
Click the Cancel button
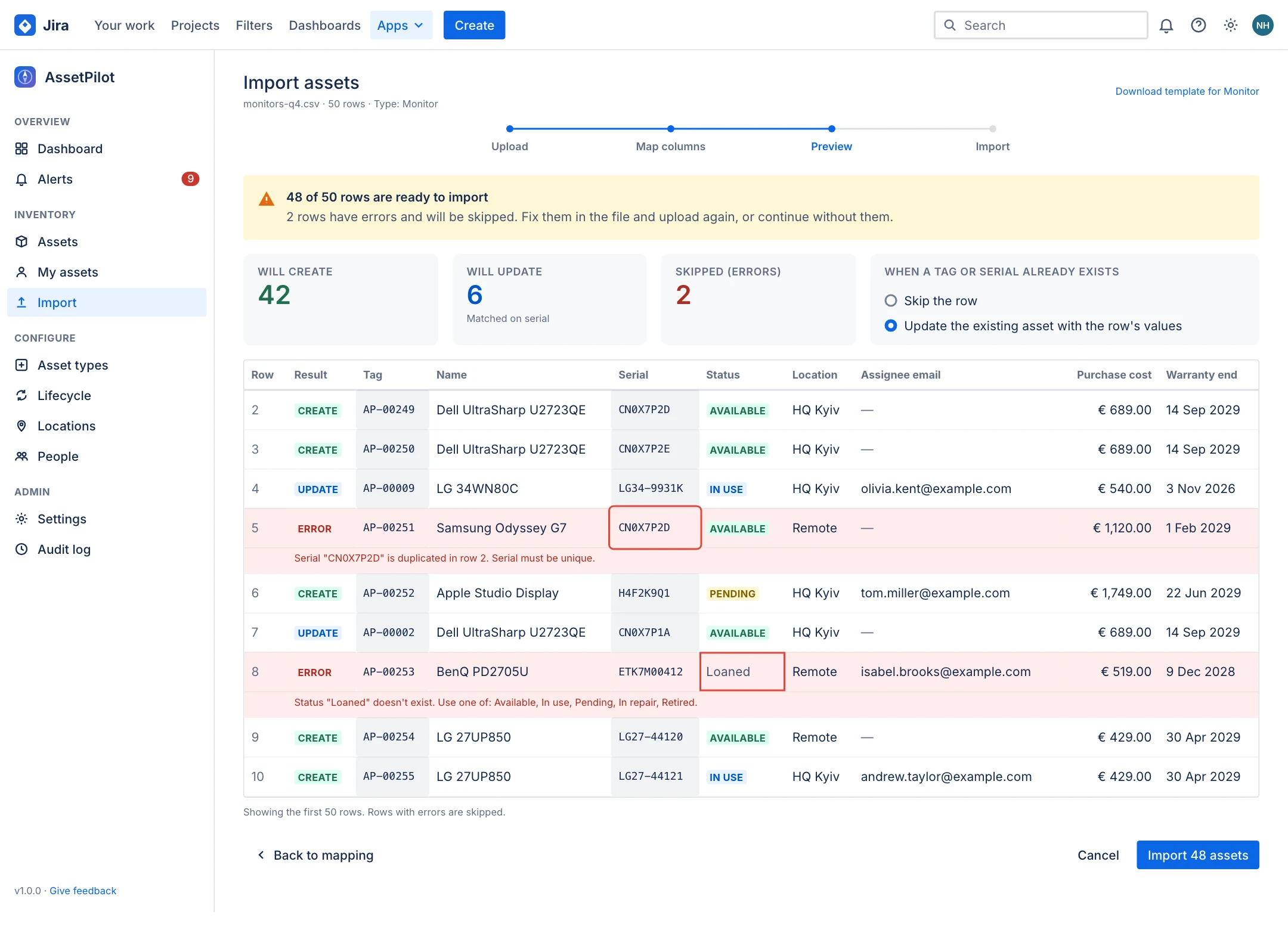coord(1098,855)
